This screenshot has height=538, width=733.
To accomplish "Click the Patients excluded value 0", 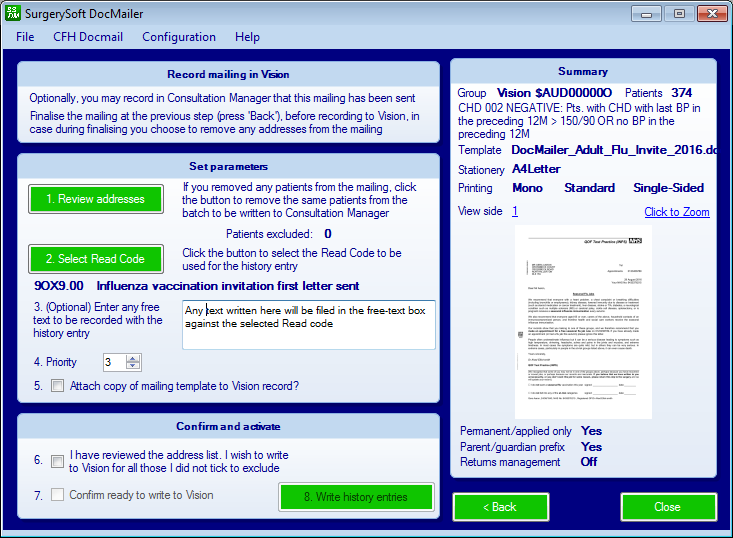I will [328, 234].
